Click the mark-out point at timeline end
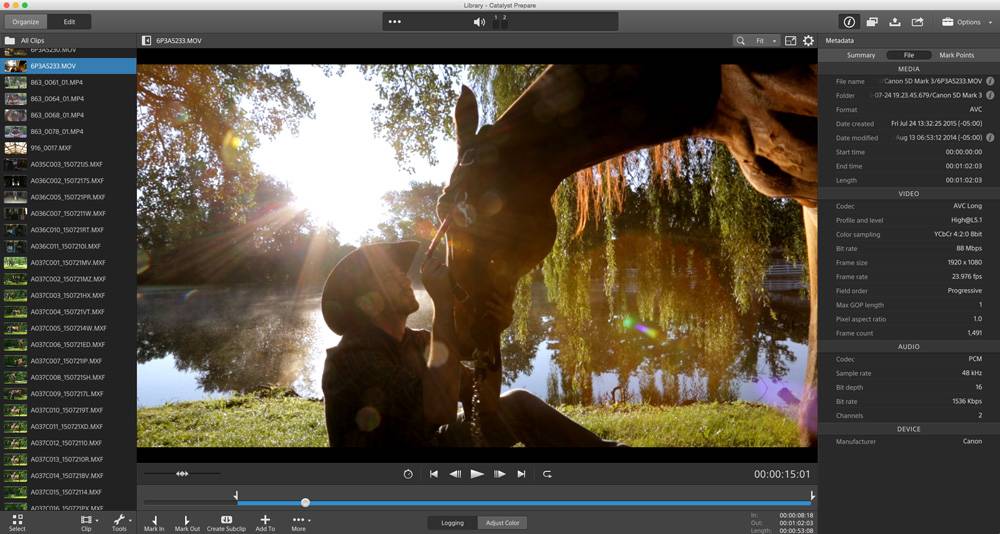1000x534 pixels. 812,495
